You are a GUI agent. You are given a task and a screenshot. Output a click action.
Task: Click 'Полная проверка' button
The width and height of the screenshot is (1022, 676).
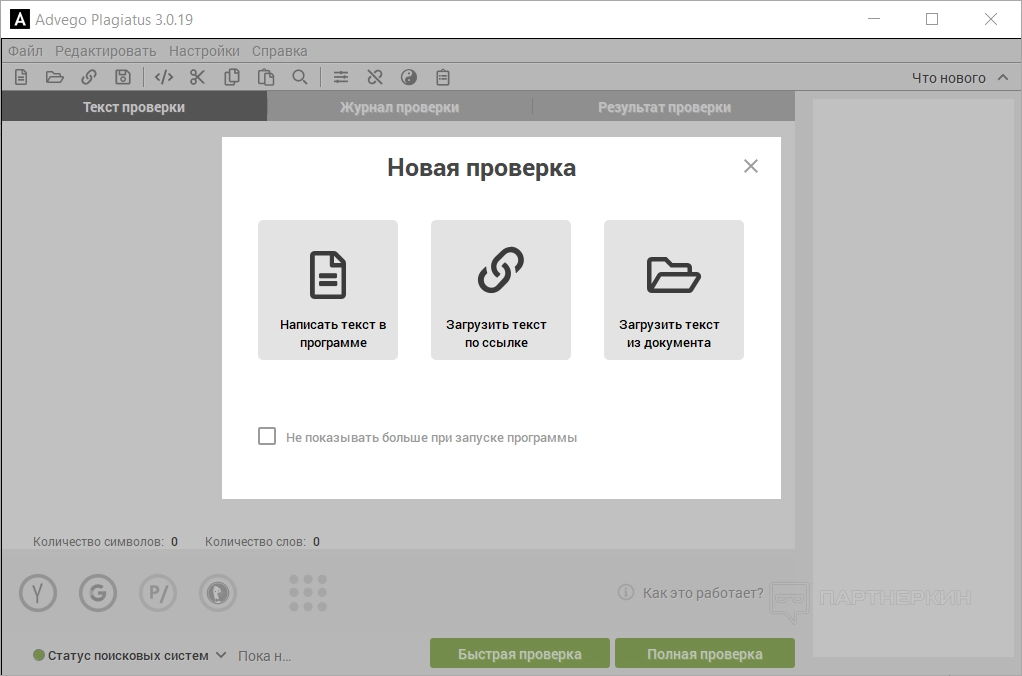704,654
